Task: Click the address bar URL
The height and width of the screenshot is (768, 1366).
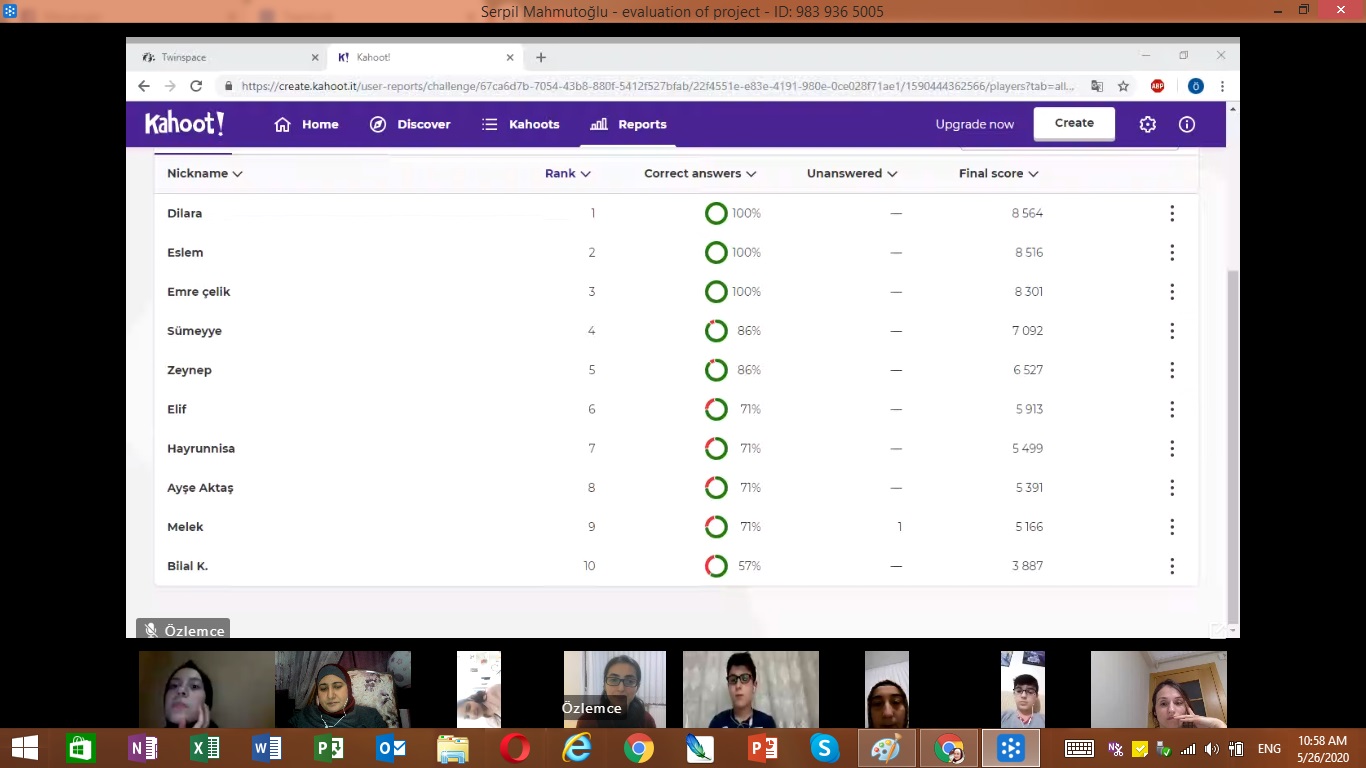Action: click(x=658, y=86)
